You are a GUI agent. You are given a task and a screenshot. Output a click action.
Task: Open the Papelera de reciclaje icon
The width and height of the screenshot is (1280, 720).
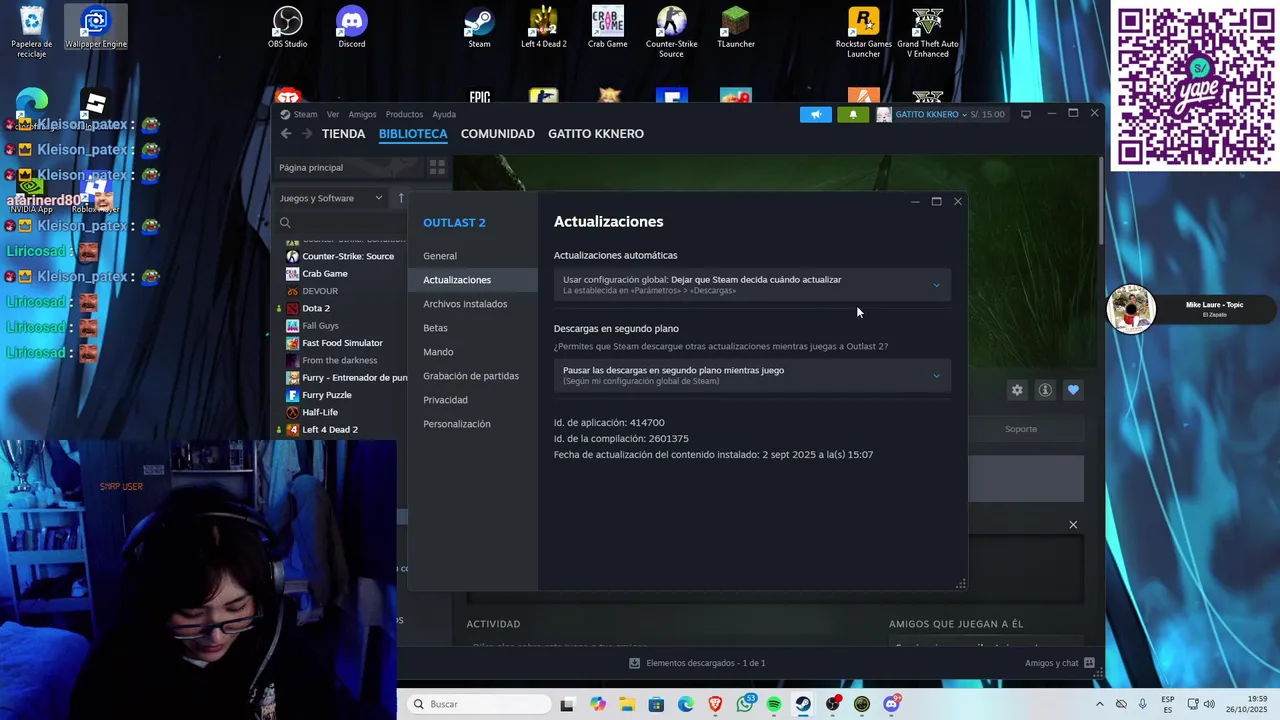pyautogui.click(x=31, y=32)
